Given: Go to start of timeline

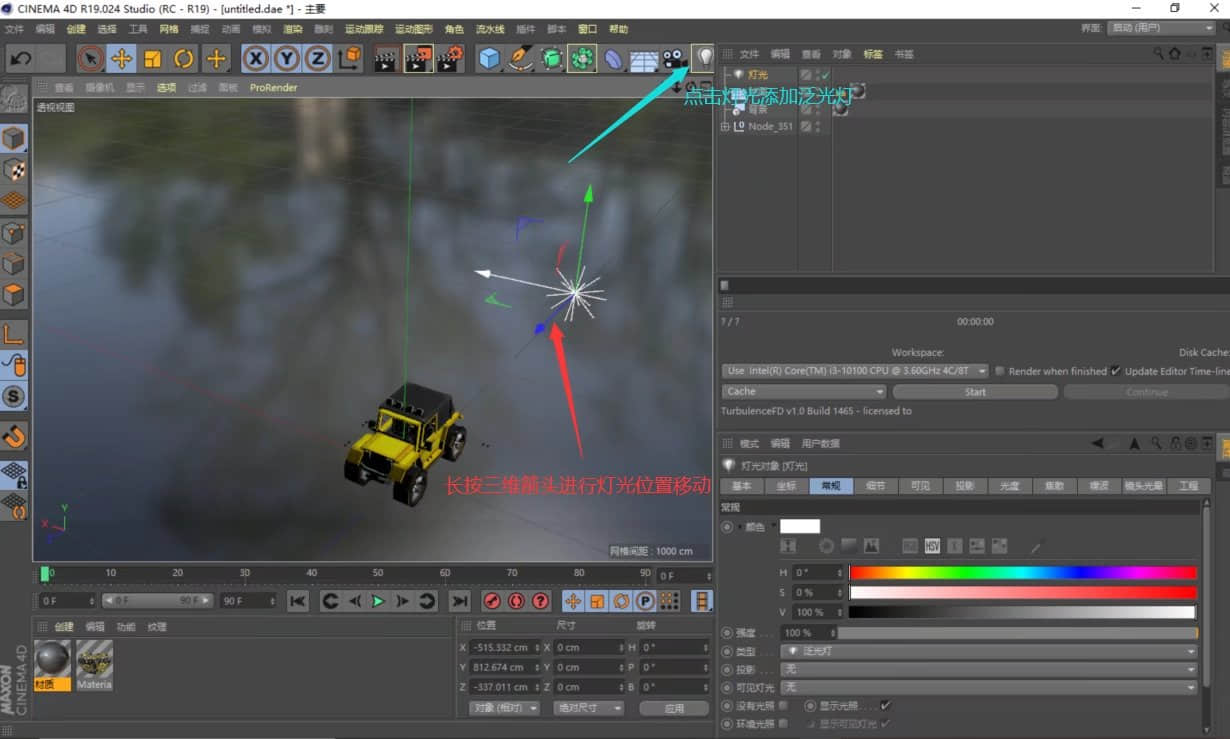Looking at the screenshot, I should 297,601.
